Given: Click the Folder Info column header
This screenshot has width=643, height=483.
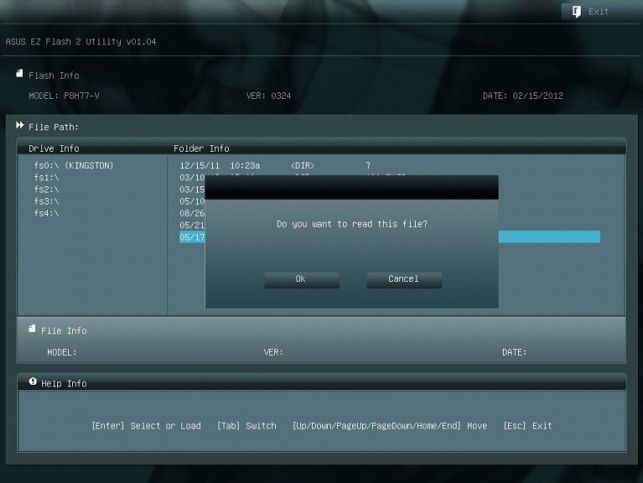Looking at the screenshot, I should (x=201, y=148).
